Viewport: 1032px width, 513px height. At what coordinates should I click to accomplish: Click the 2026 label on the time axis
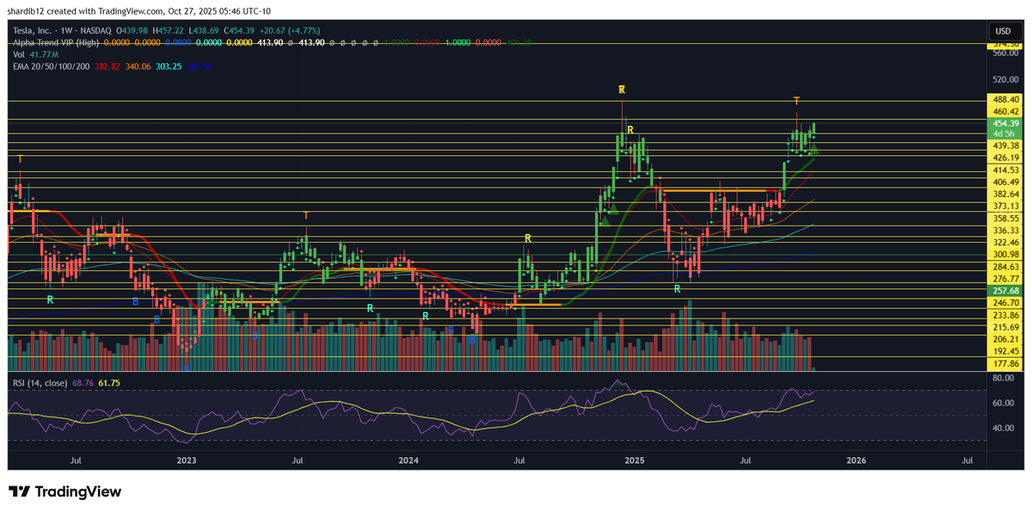coord(856,461)
